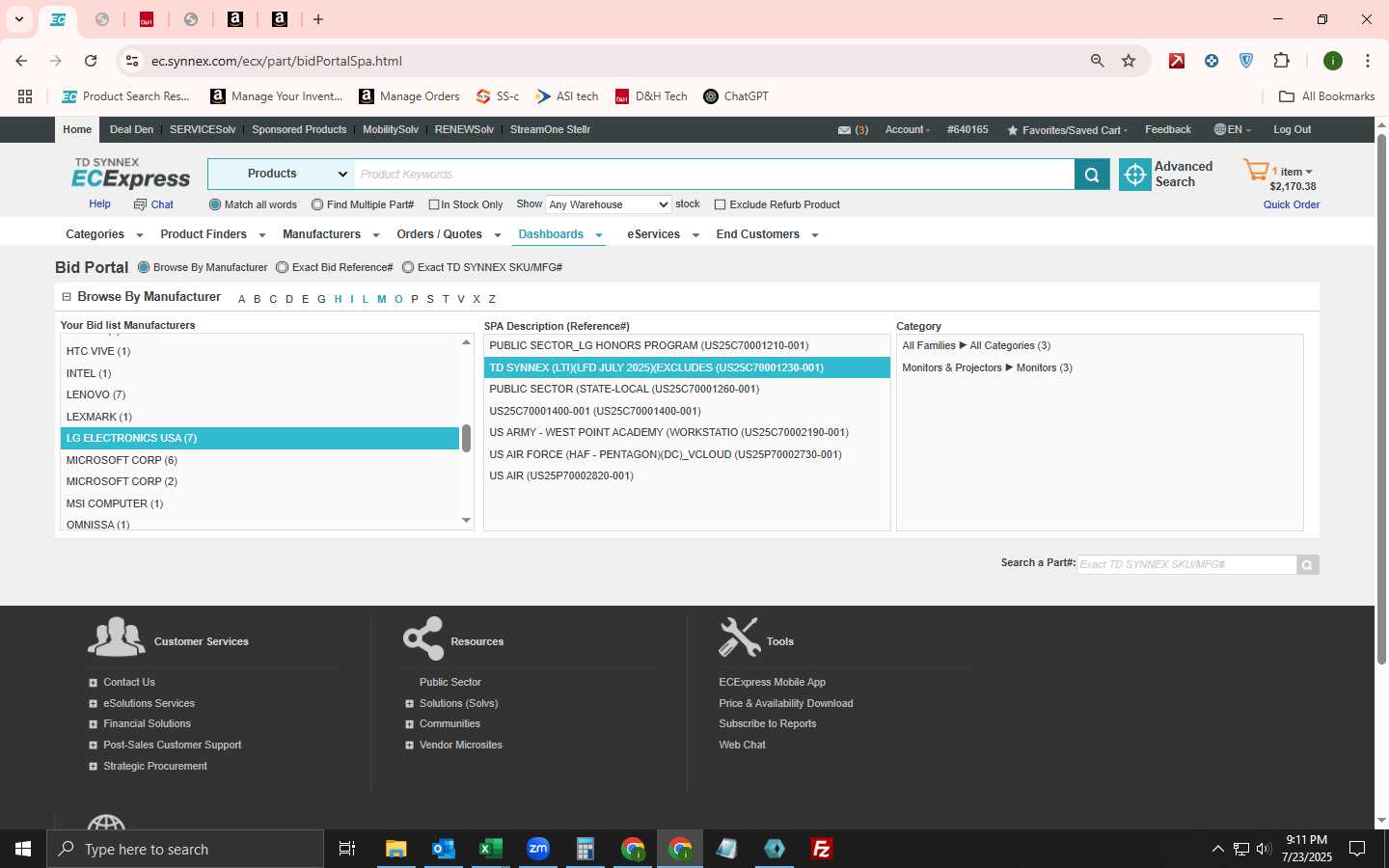Select MICROSOFT CORP (6) manufacturer

[x=259, y=460]
